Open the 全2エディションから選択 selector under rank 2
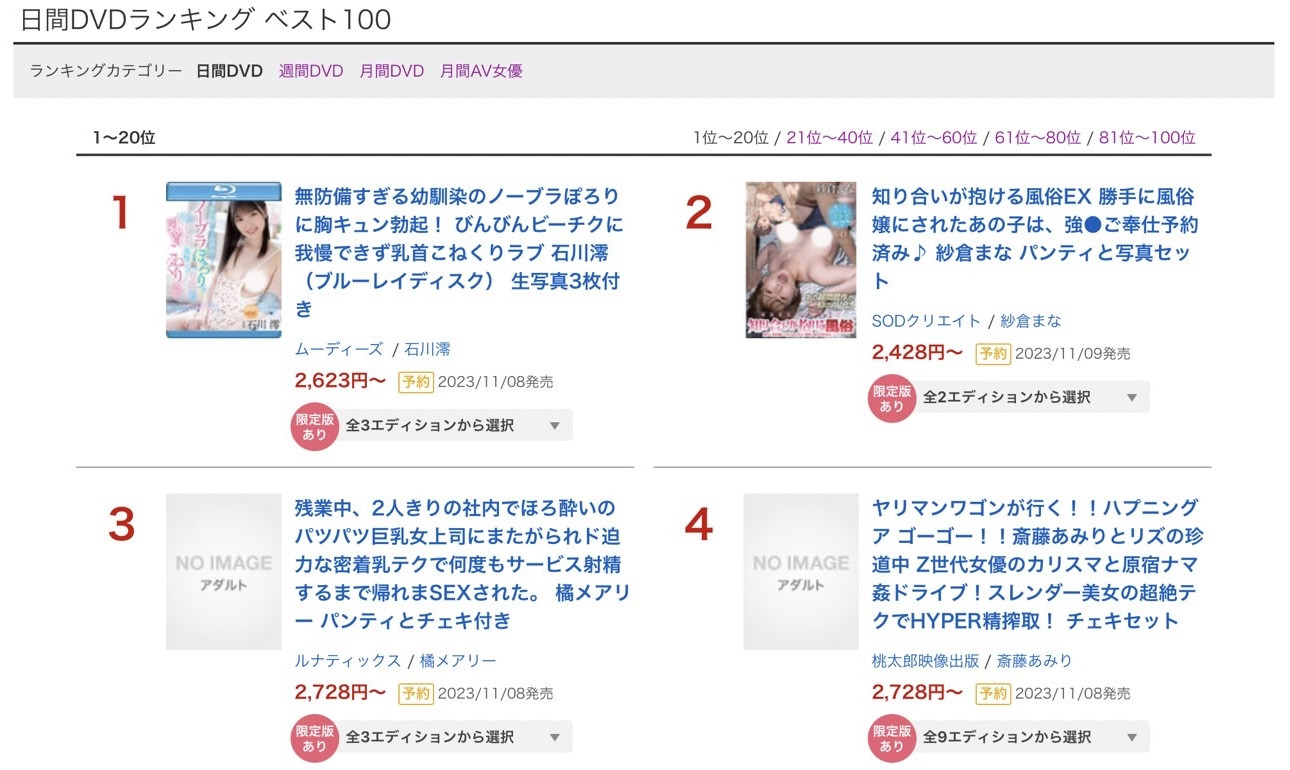The height and width of the screenshot is (770, 1290). click(x=1032, y=396)
